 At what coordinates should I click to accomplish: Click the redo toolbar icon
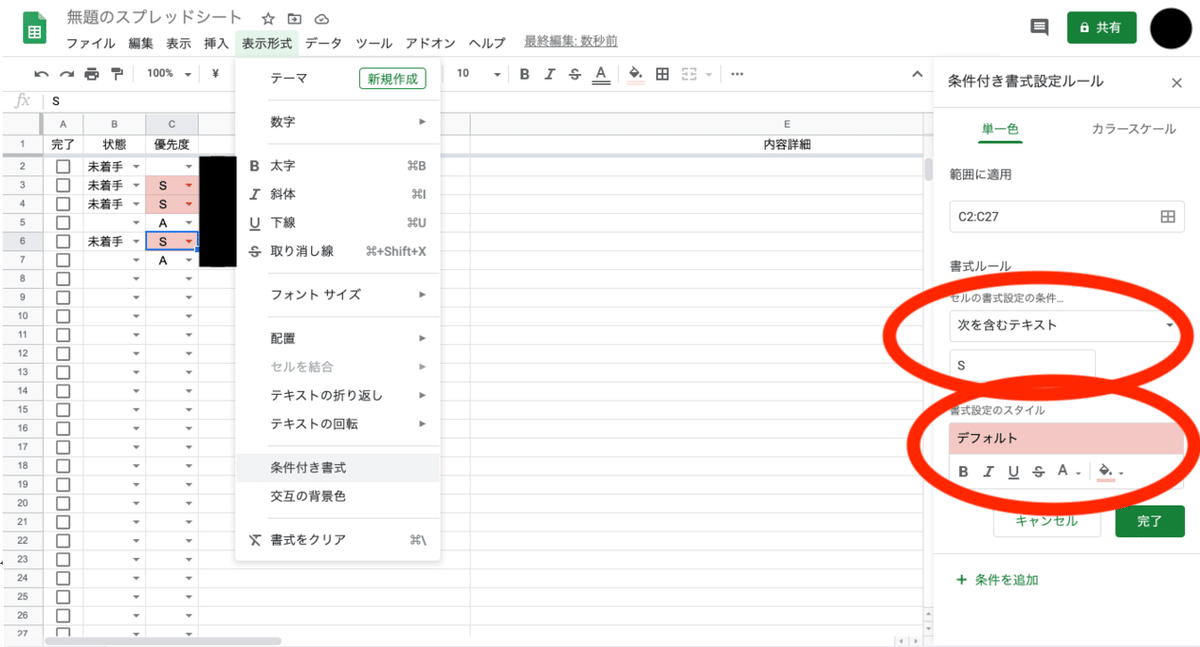coord(67,73)
